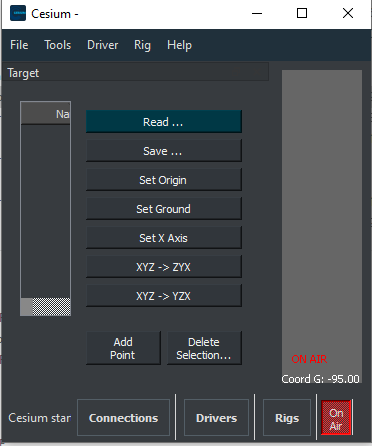The height and width of the screenshot is (446, 372).
Task: Open the Rig menu
Action: (142, 45)
